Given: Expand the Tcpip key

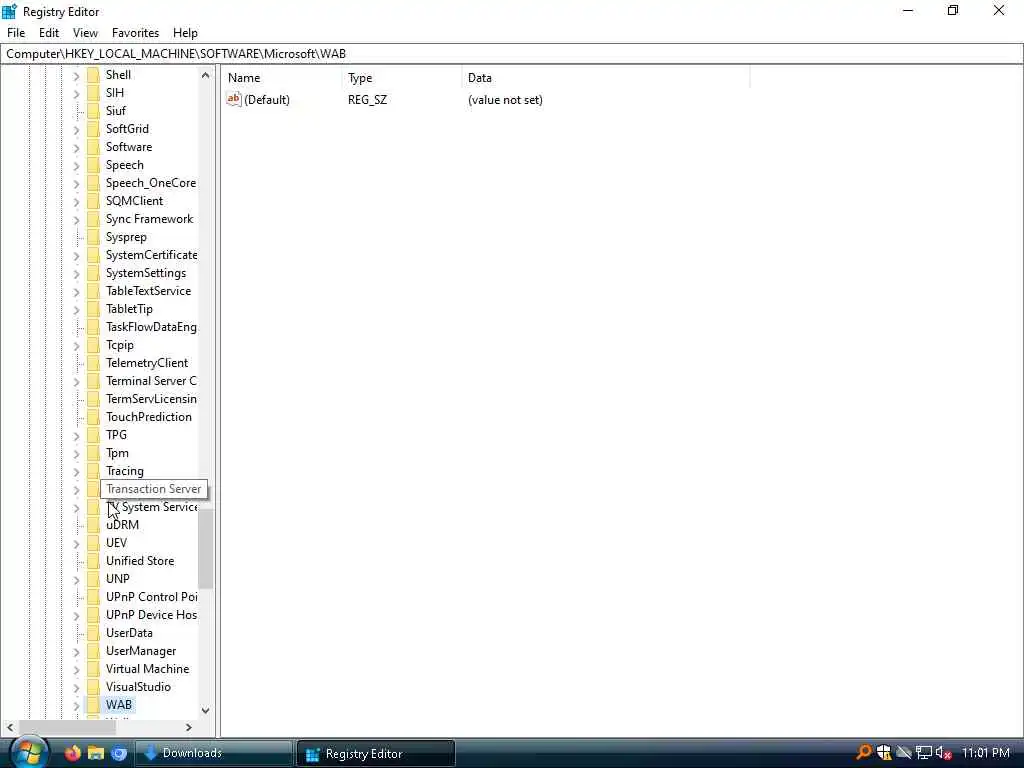Looking at the screenshot, I should tap(76, 346).
